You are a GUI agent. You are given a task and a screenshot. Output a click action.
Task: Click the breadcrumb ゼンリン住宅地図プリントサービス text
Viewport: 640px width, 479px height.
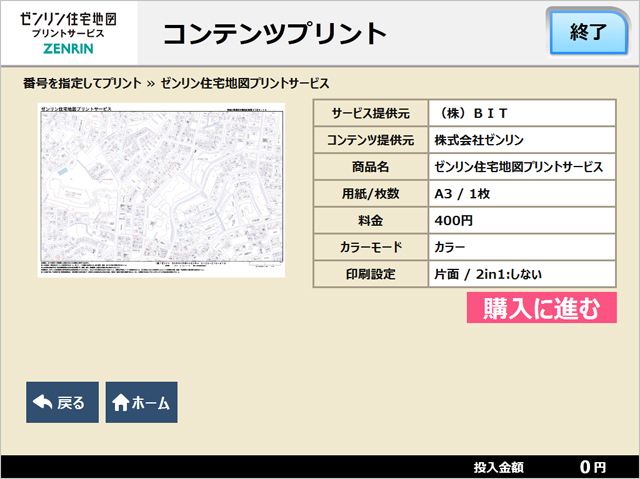click(245, 83)
